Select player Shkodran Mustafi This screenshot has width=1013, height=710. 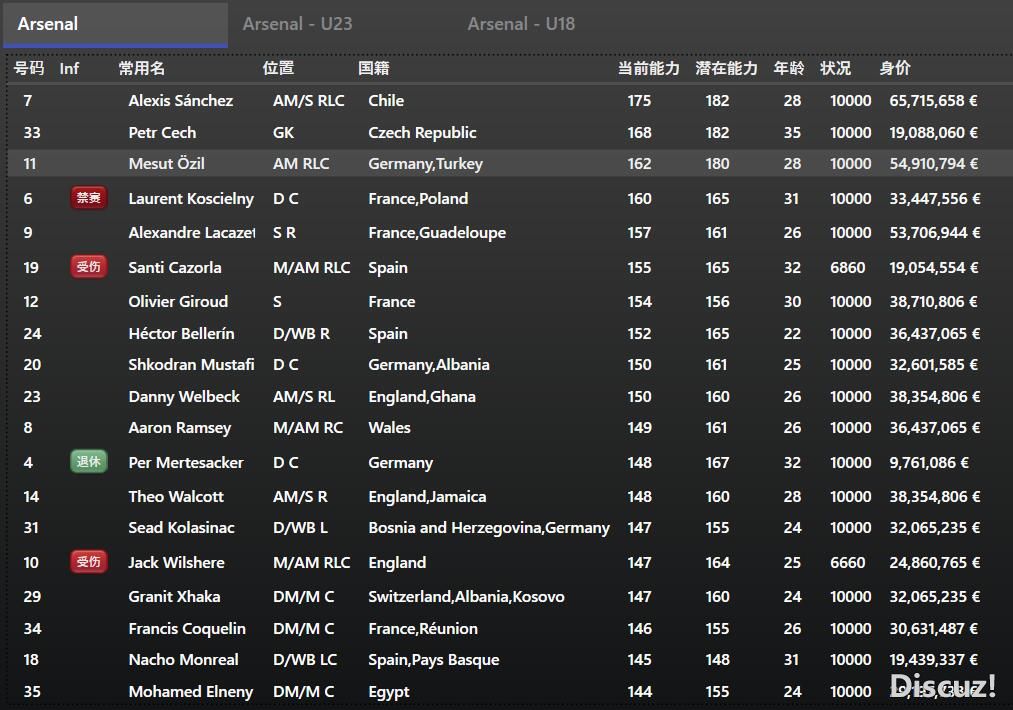pos(191,364)
